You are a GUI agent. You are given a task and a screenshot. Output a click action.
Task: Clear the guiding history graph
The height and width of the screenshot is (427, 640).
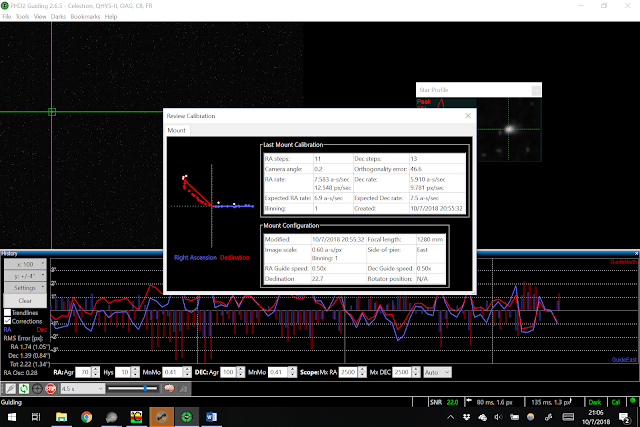click(25, 300)
